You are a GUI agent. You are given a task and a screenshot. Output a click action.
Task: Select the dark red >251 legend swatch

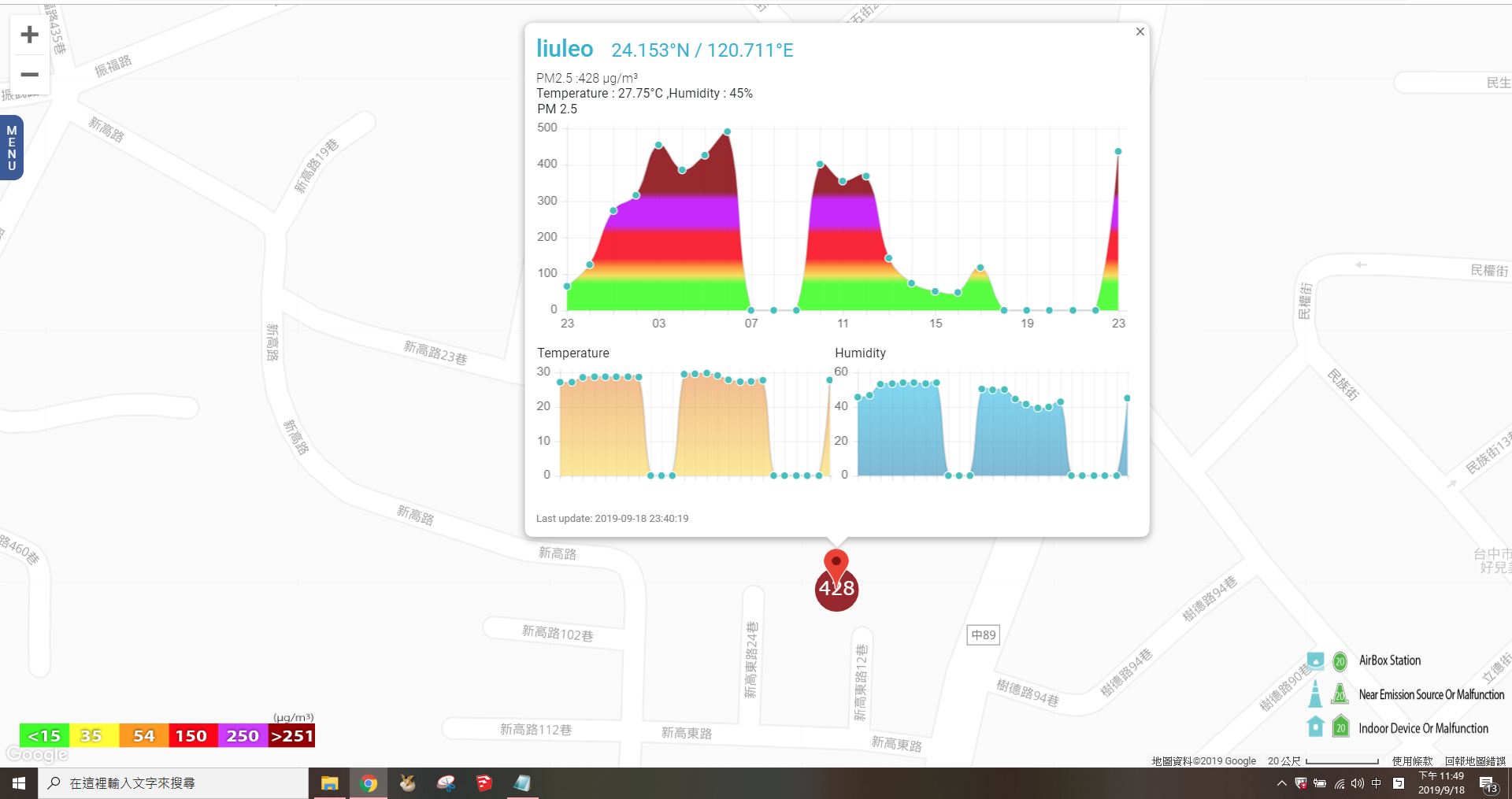[291, 736]
